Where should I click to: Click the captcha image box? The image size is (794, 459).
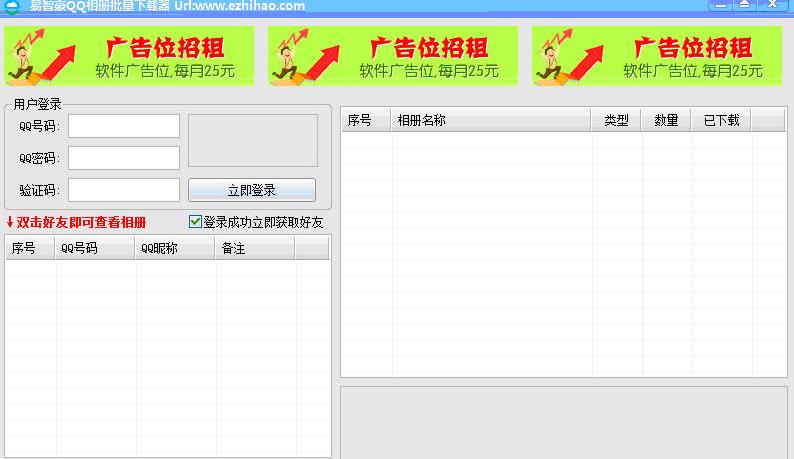(253, 140)
